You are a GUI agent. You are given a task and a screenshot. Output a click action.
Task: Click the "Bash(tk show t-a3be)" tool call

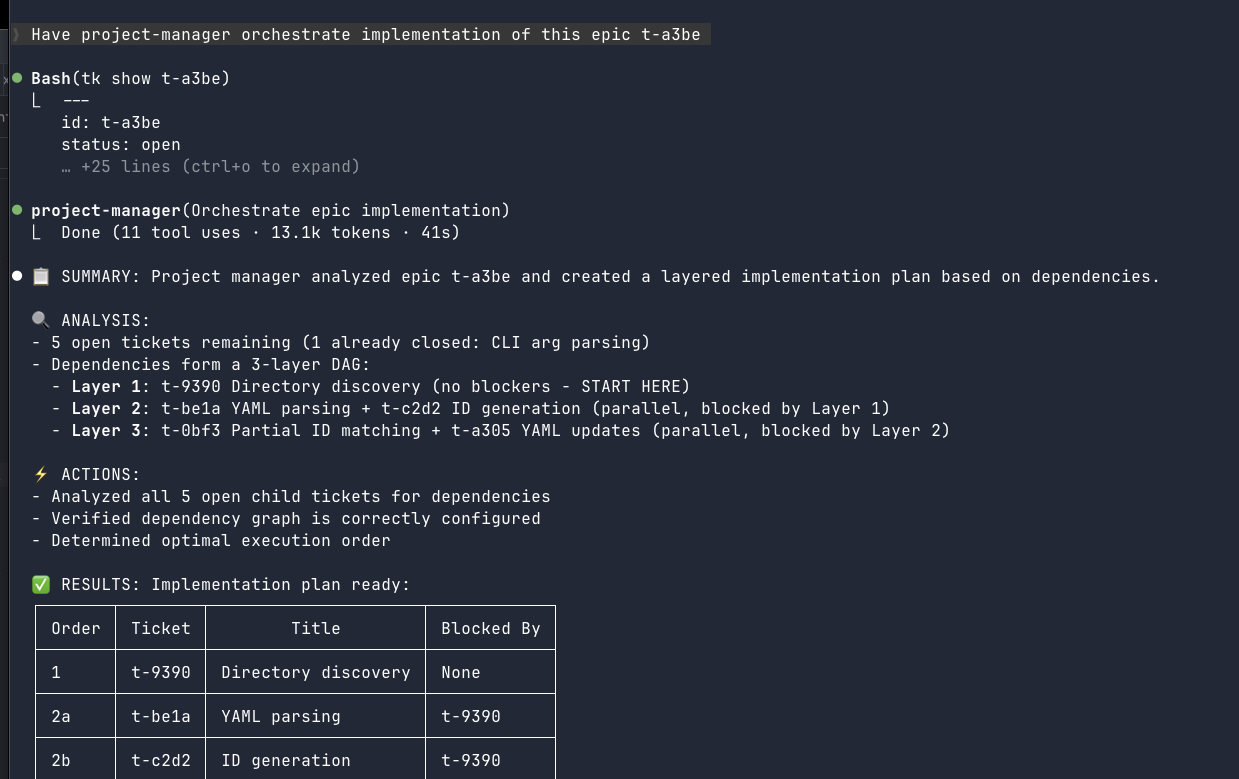point(130,79)
